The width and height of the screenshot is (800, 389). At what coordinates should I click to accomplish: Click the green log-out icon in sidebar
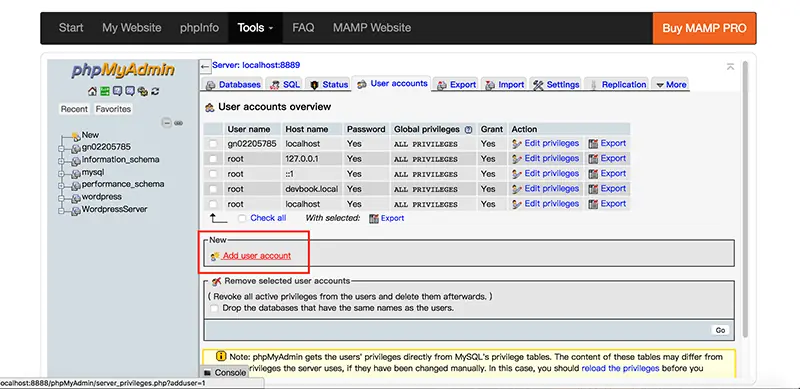105,91
